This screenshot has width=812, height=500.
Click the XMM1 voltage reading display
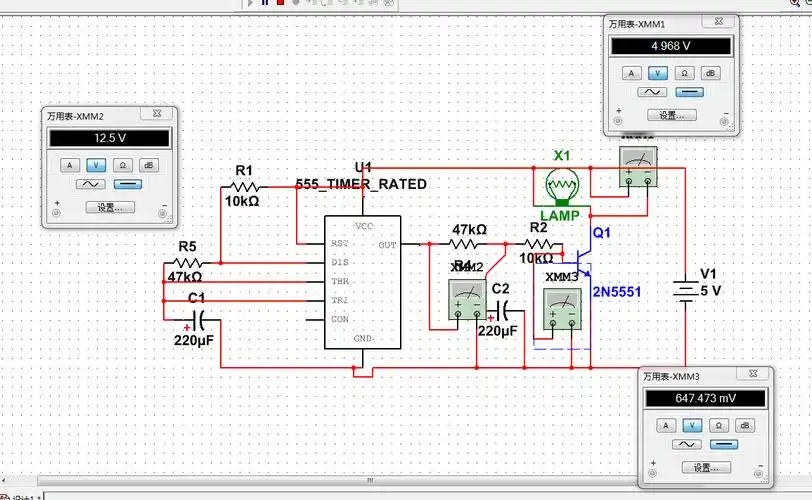click(x=670, y=46)
